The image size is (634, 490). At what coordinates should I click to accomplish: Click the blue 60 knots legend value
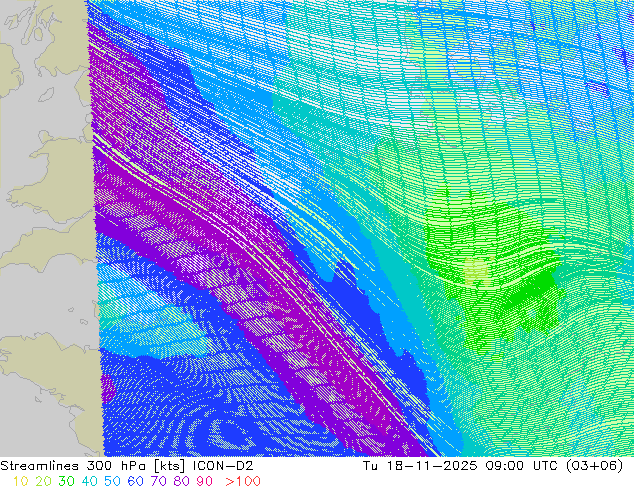point(135,481)
